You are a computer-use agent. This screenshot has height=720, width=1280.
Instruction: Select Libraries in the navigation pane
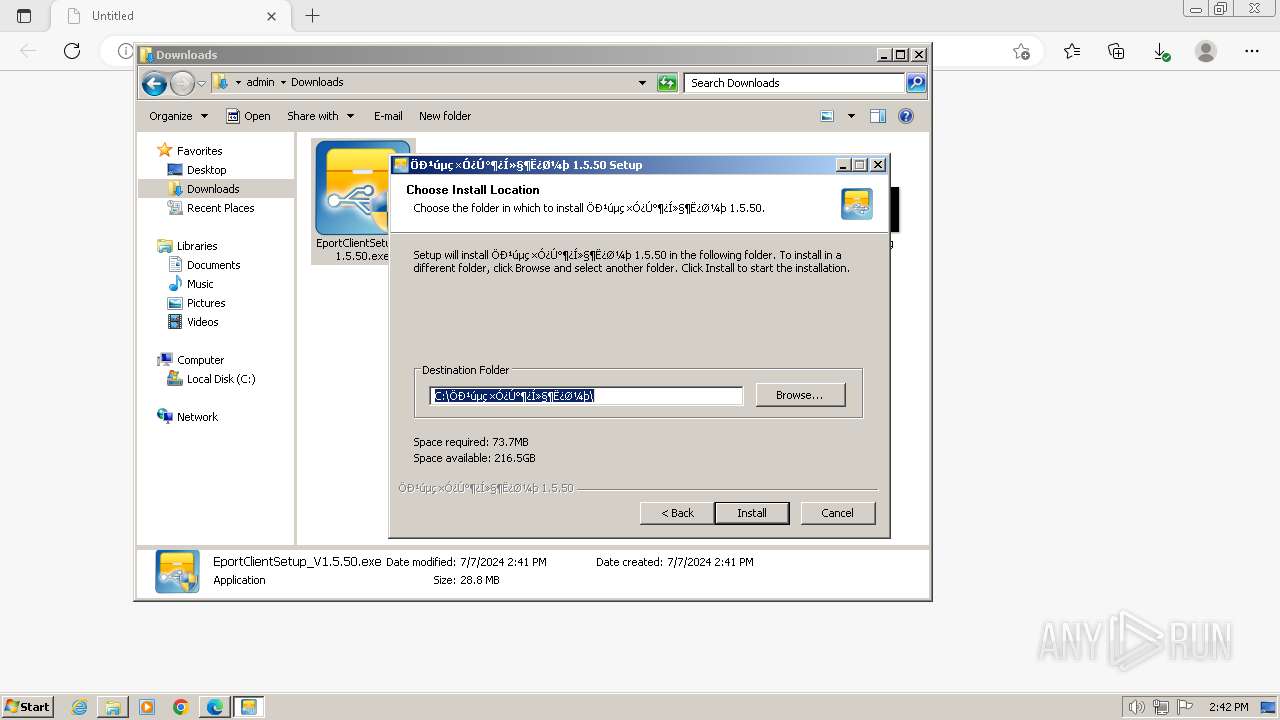pyautogui.click(x=197, y=246)
